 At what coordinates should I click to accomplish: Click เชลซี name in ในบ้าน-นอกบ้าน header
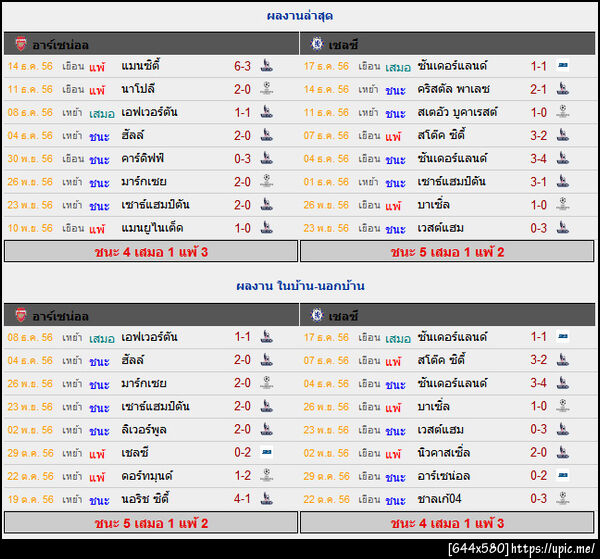point(343,316)
